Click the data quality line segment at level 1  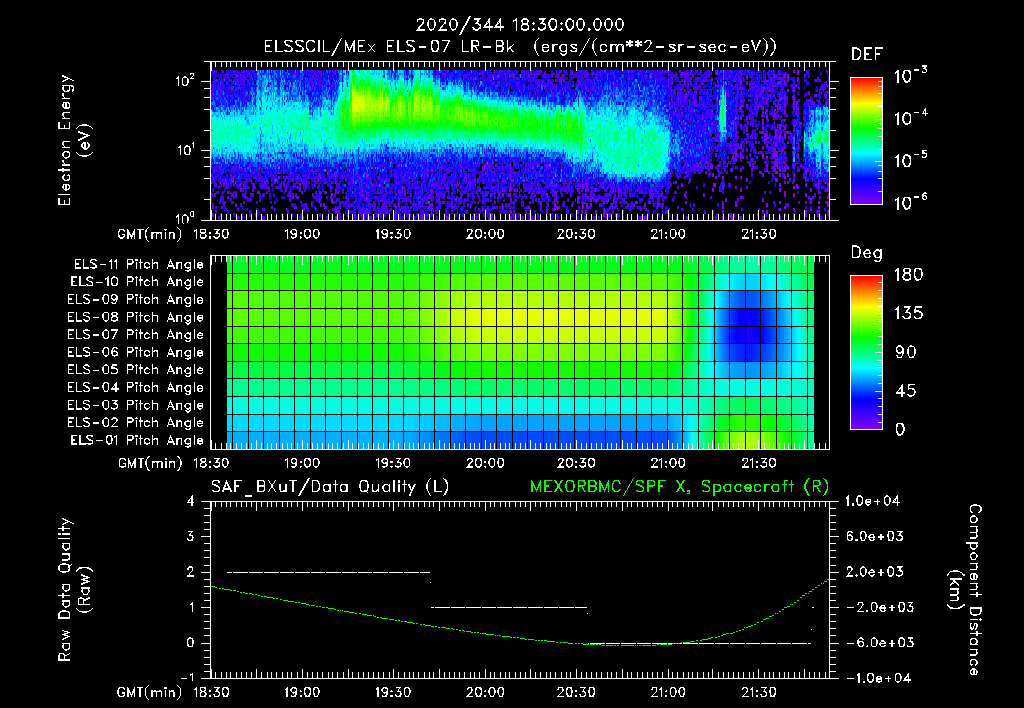(509, 607)
